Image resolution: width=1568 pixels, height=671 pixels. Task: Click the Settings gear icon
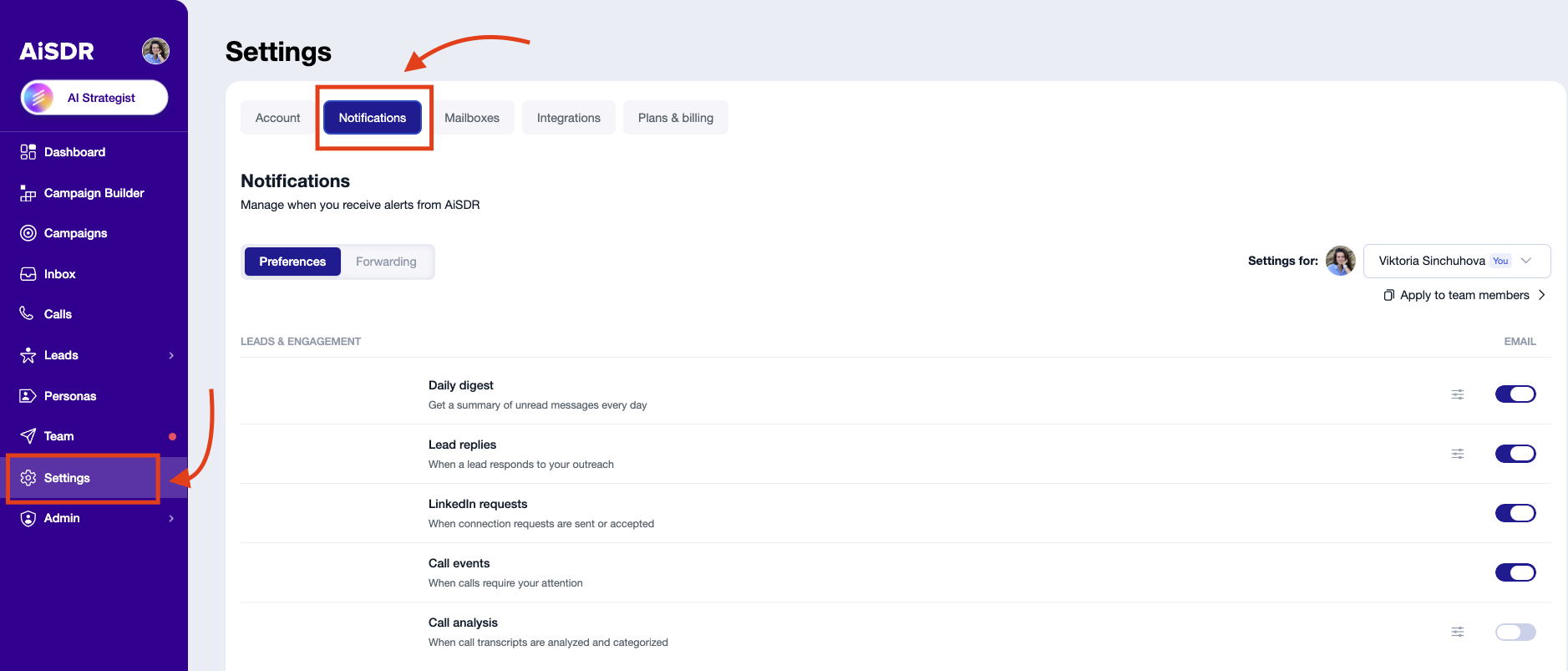[x=28, y=478]
